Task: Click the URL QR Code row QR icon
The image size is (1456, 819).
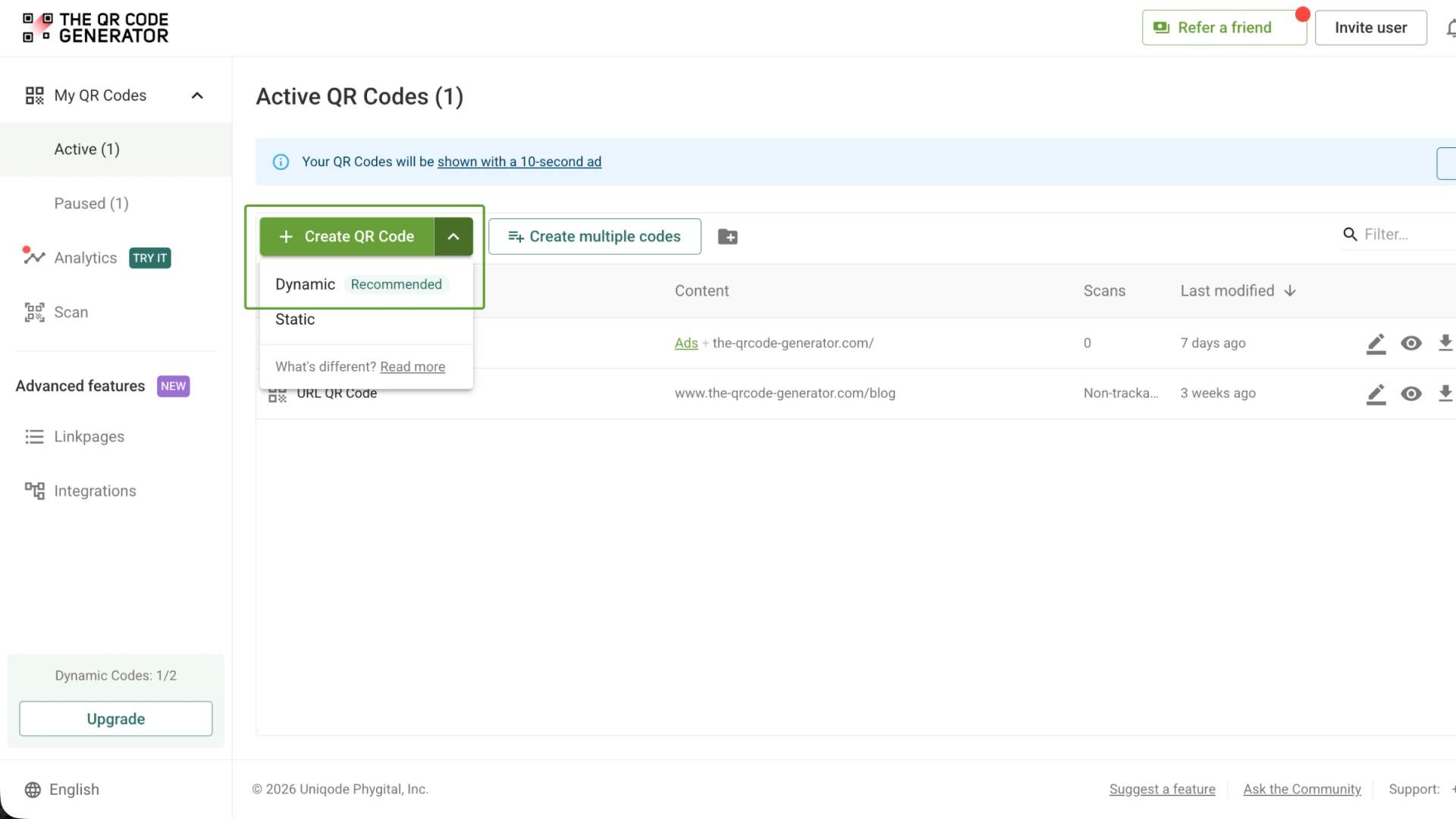Action: tap(278, 396)
